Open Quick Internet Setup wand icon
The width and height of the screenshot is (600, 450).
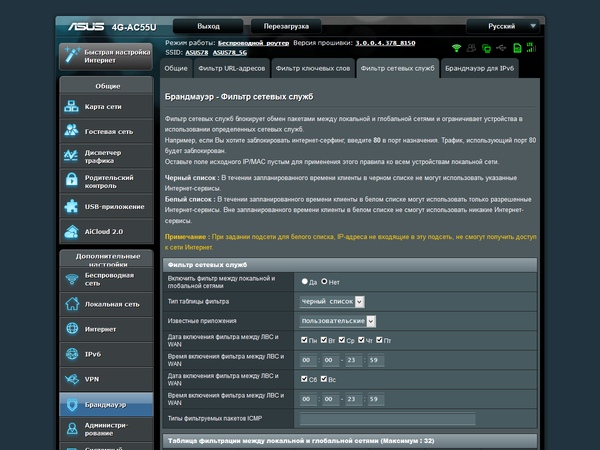[72, 55]
